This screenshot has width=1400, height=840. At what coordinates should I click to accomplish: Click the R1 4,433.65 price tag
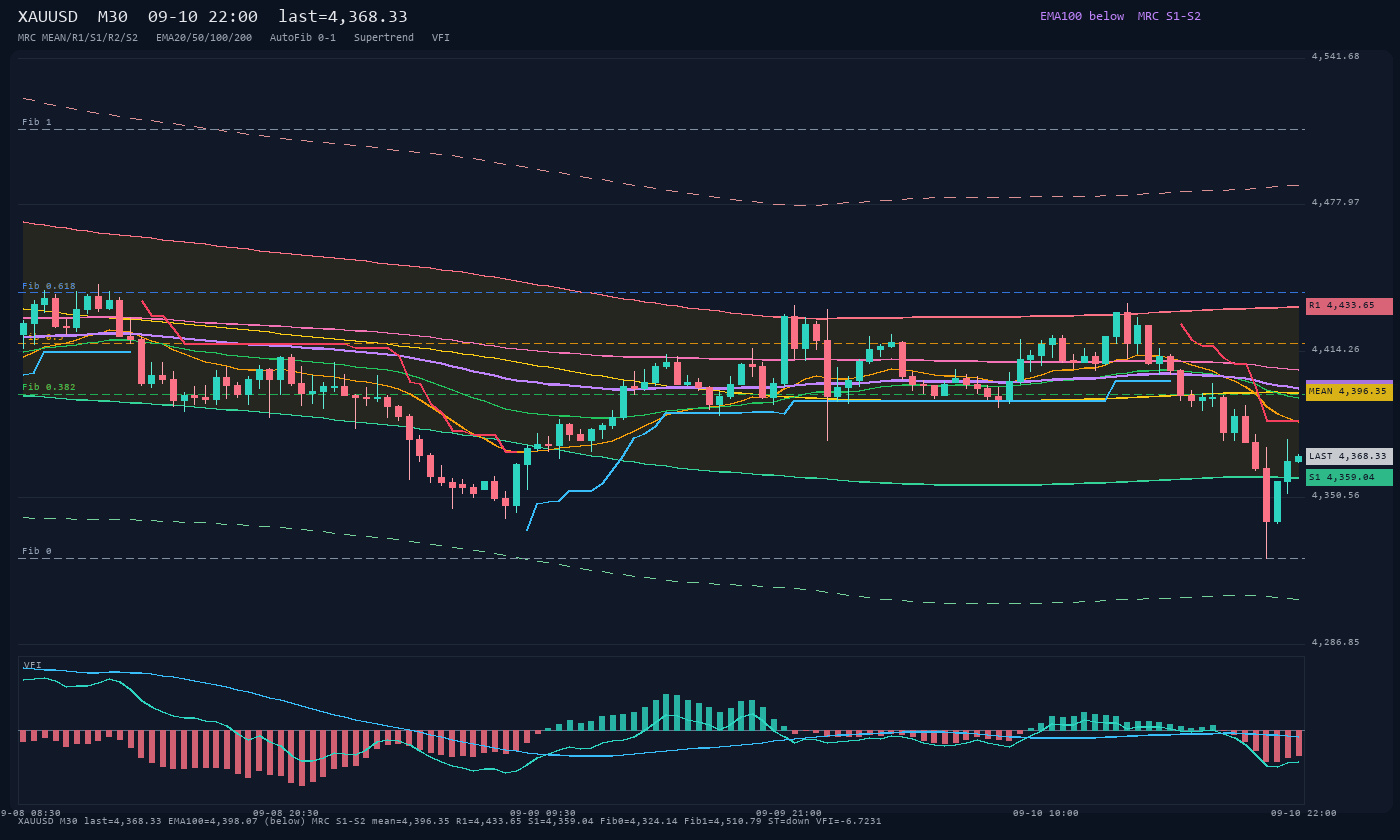coord(1349,306)
